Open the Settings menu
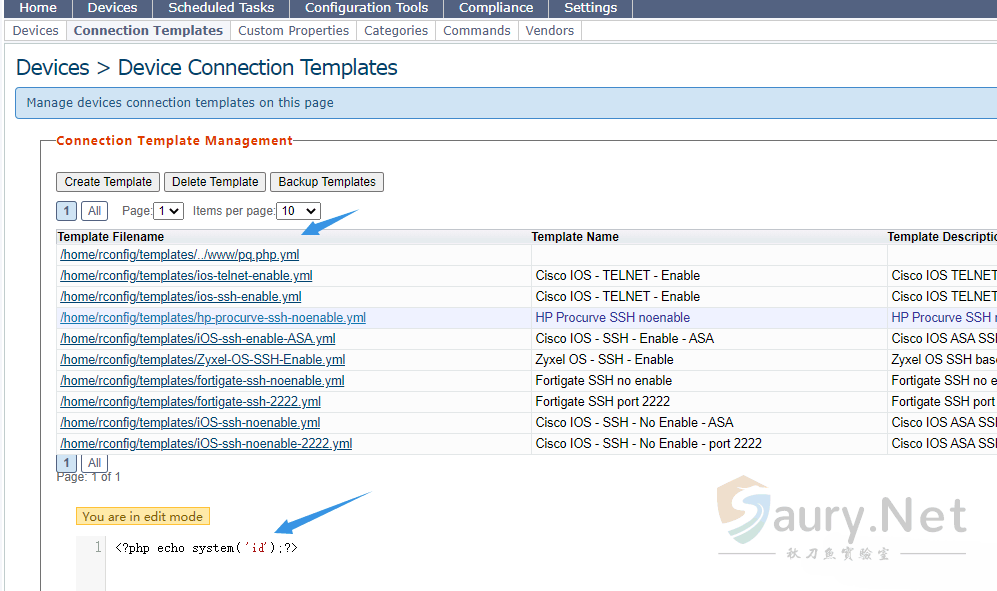The height and width of the screenshot is (591, 997). coord(590,8)
